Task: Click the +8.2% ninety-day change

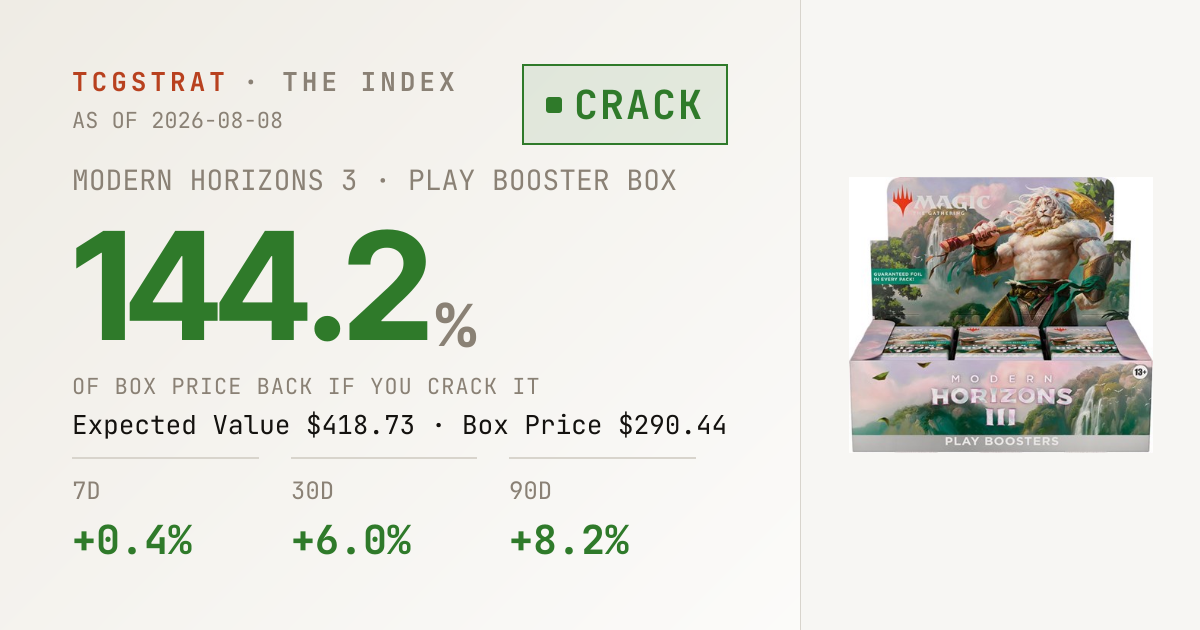Action: [x=569, y=541]
